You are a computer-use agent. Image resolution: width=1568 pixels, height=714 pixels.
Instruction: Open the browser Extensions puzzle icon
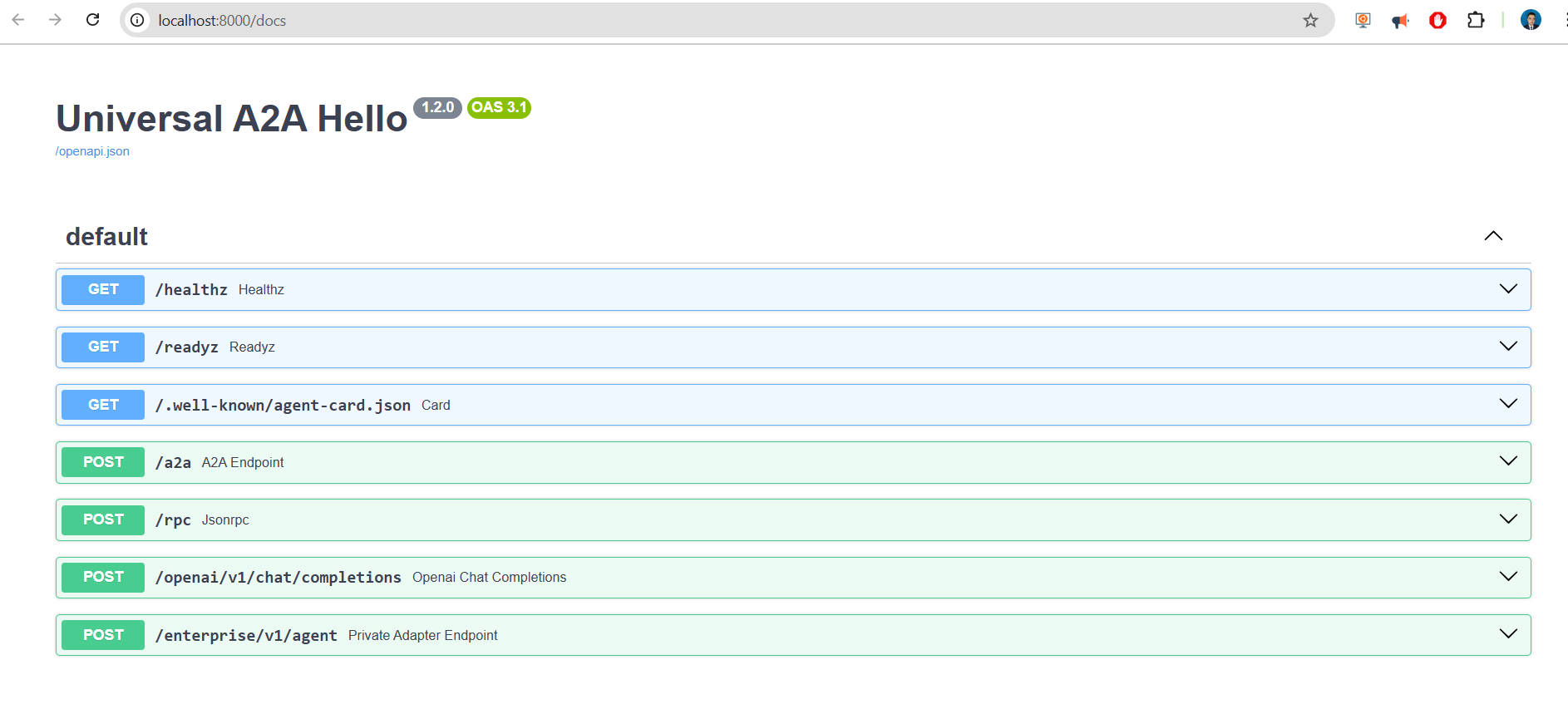click(x=1476, y=20)
